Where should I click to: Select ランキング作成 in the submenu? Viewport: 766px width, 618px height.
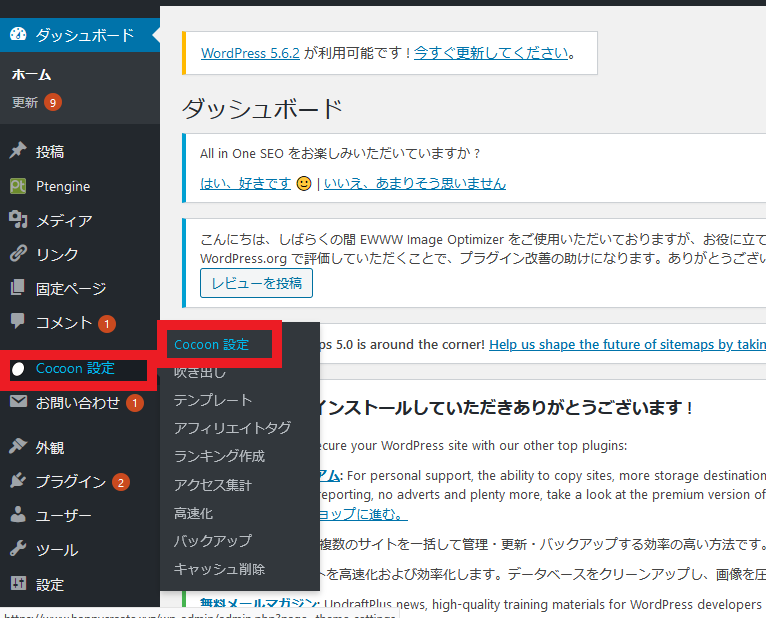tap(219, 456)
